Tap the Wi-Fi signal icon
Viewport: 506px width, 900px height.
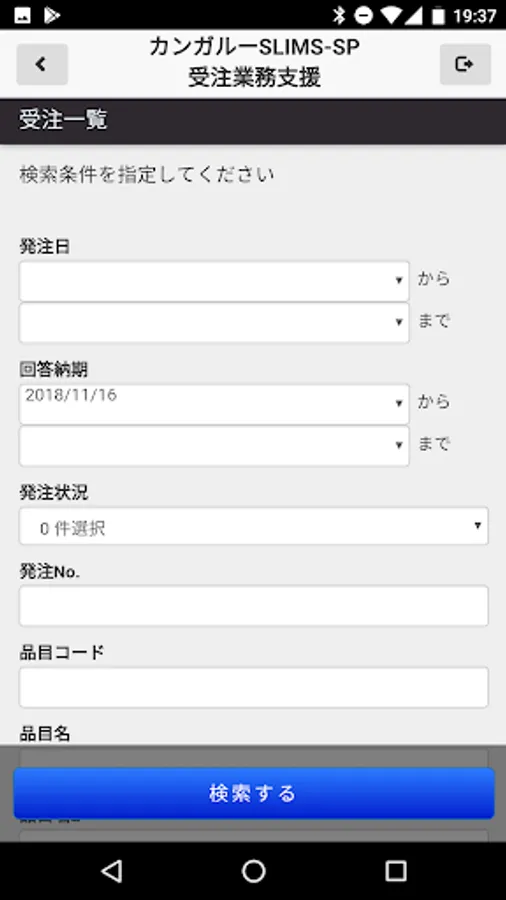coord(390,15)
